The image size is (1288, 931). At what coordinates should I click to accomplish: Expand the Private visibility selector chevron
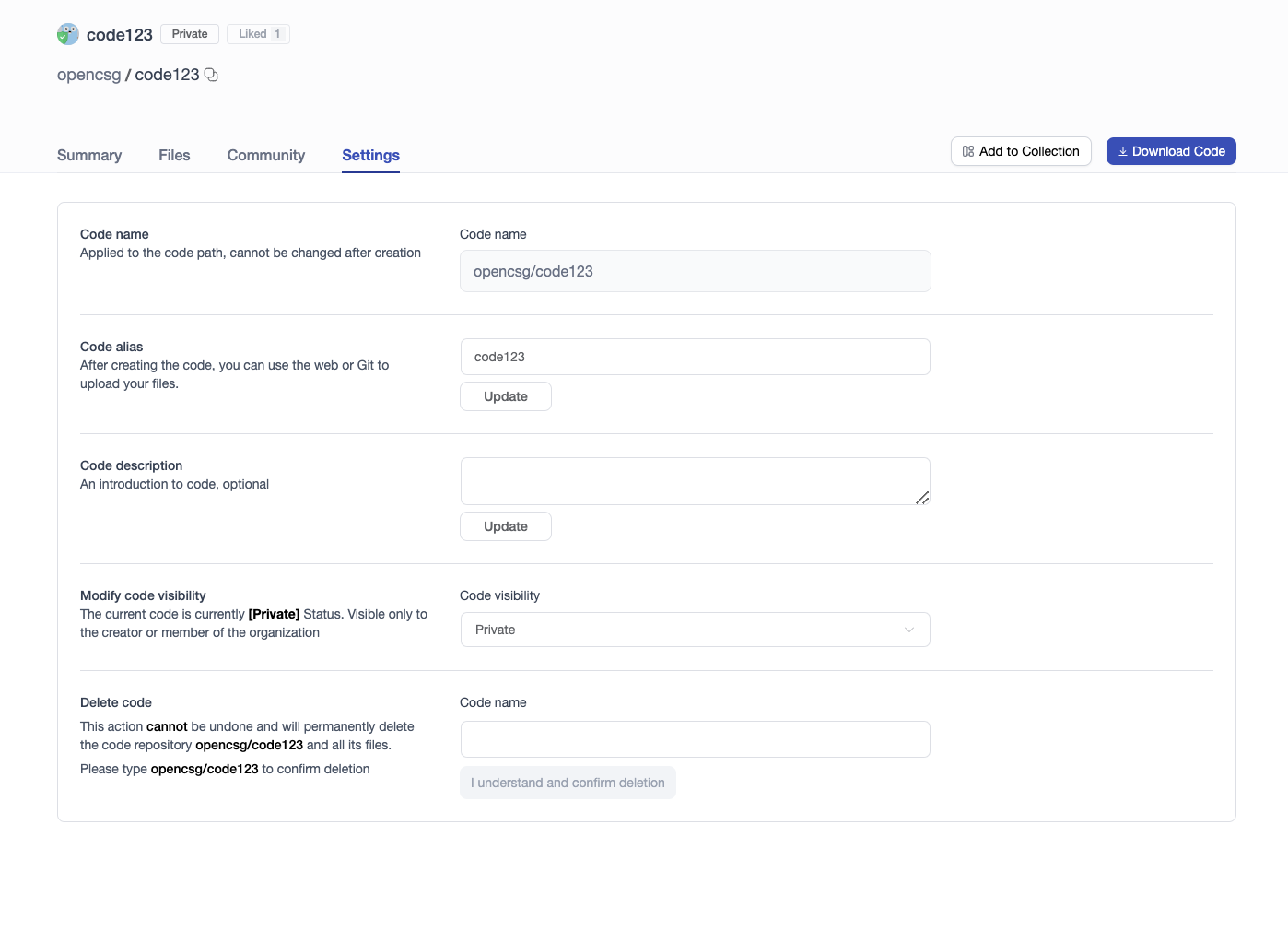(x=908, y=630)
